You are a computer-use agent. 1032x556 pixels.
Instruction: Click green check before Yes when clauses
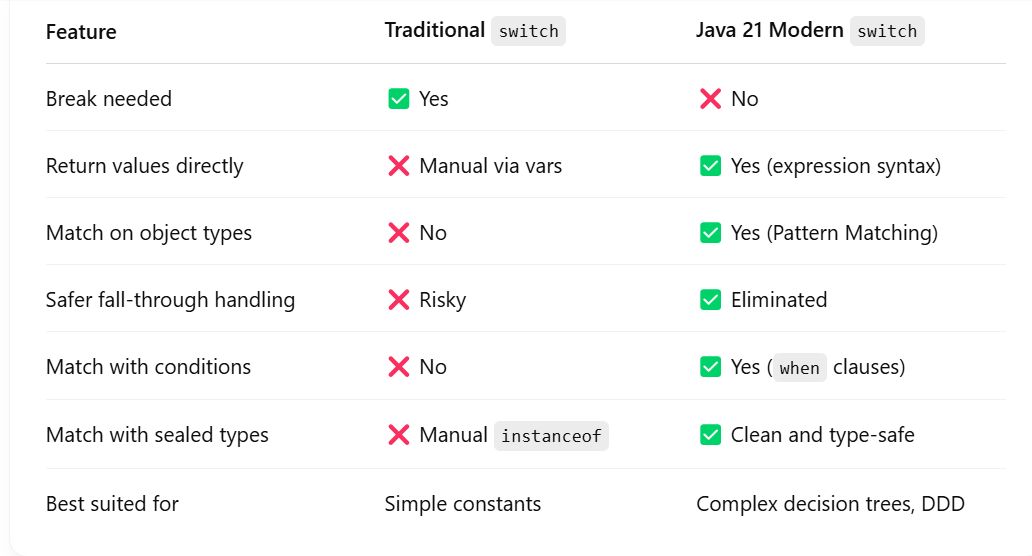point(710,366)
